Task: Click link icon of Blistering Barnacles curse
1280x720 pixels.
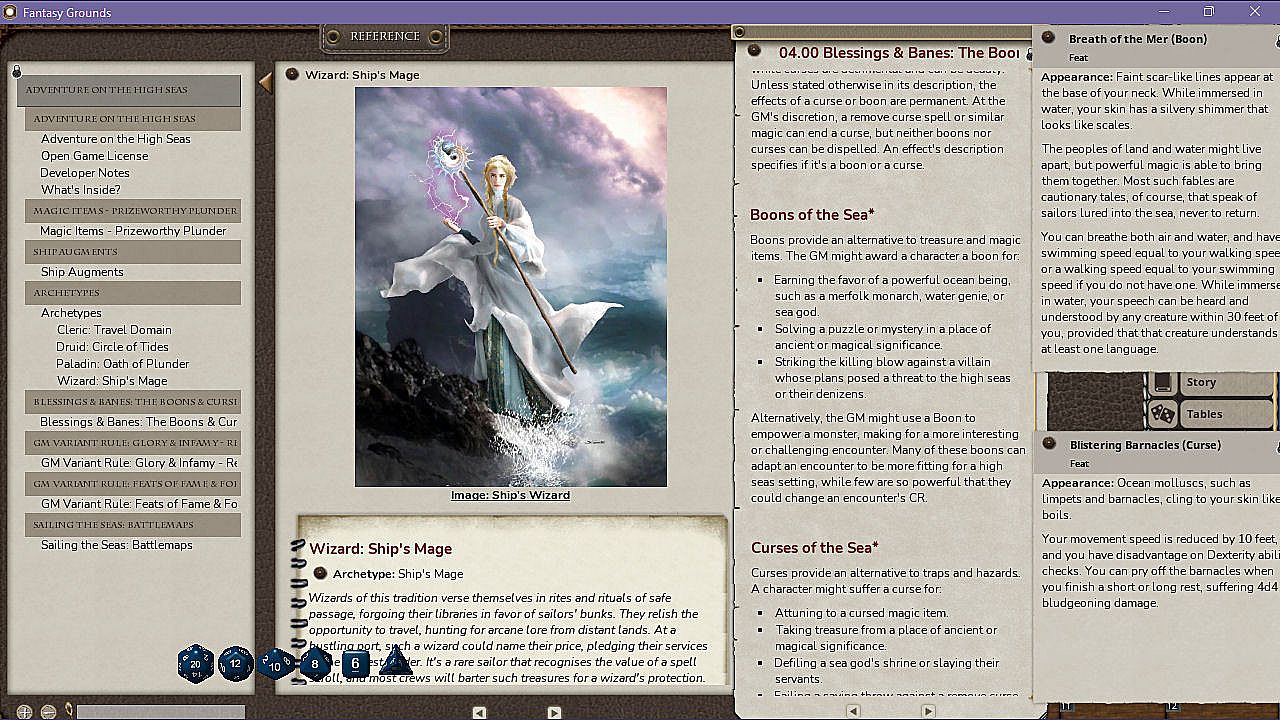Action: (1048, 443)
